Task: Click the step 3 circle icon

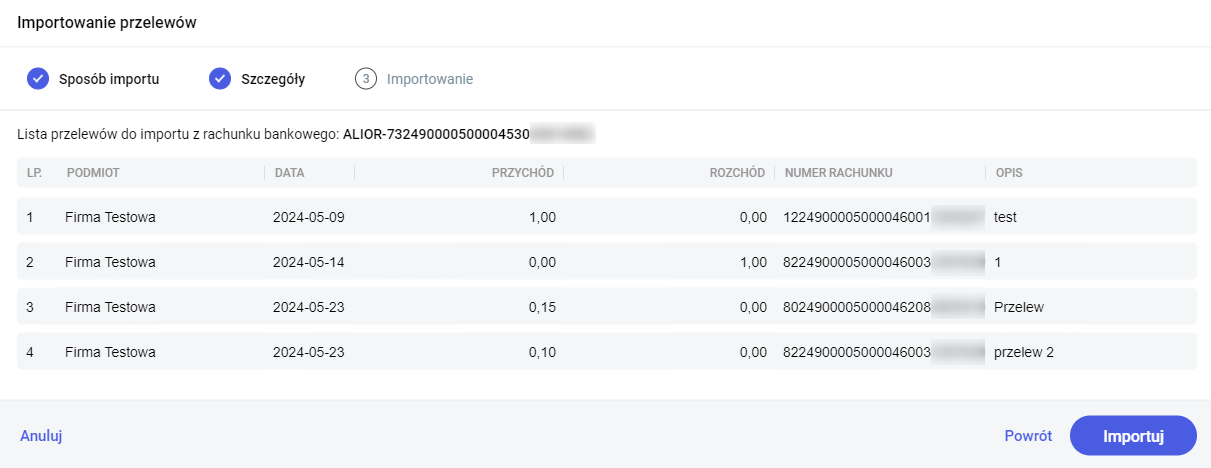Action: click(366, 79)
